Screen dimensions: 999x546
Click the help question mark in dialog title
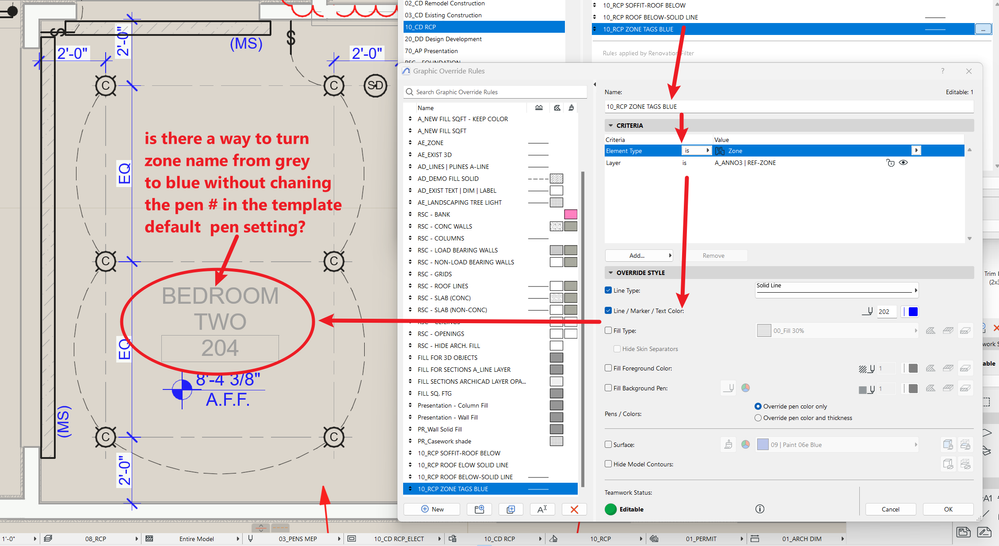[942, 71]
